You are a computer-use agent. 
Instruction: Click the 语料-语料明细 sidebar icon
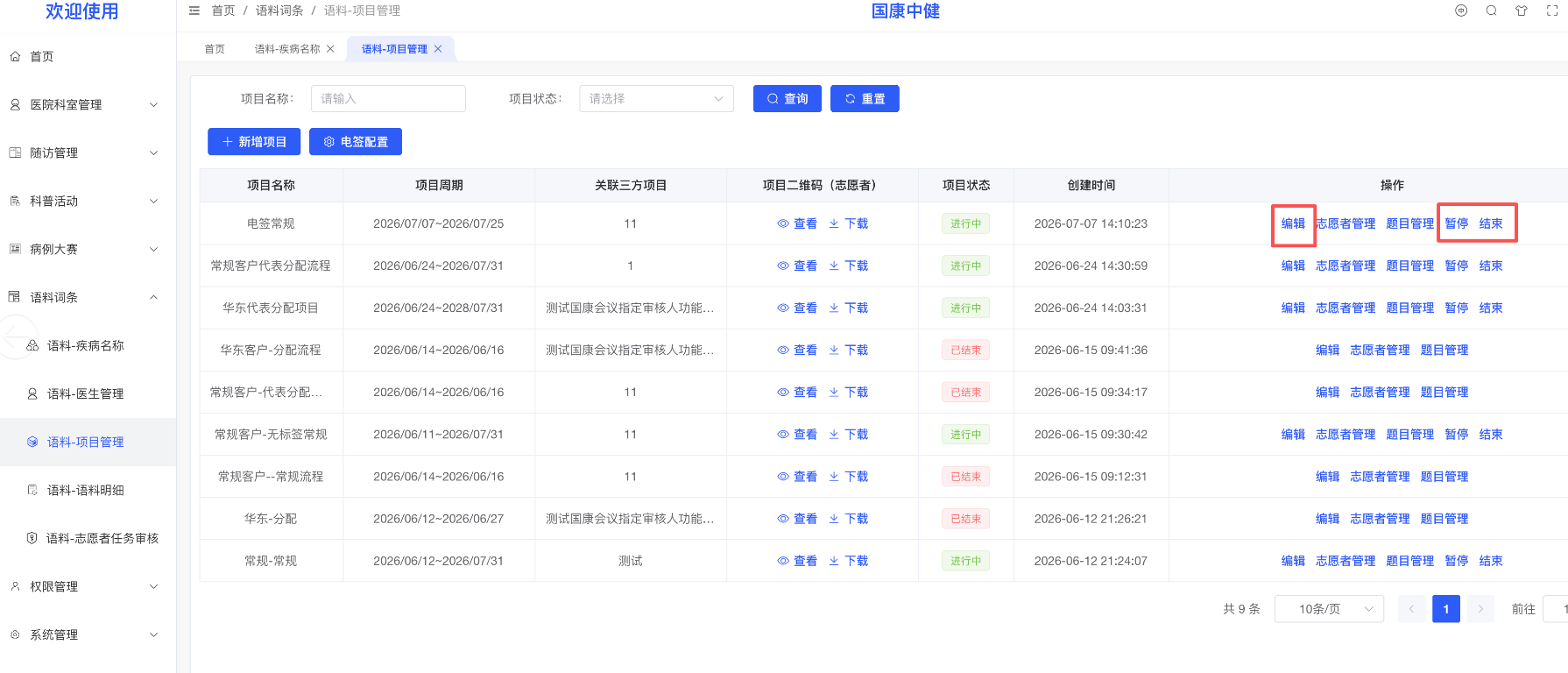32,490
